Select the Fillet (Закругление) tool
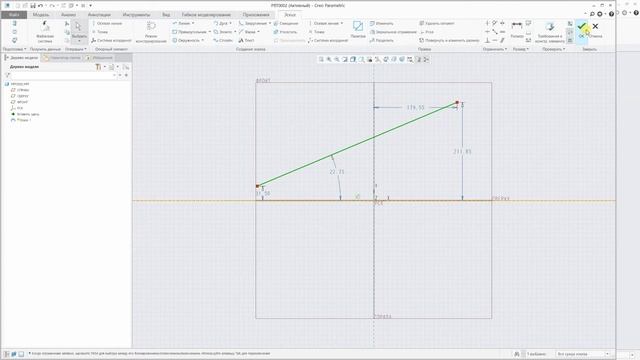Image resolution: width=640 pixels, height=360 pixels. [x=253, y=23]
